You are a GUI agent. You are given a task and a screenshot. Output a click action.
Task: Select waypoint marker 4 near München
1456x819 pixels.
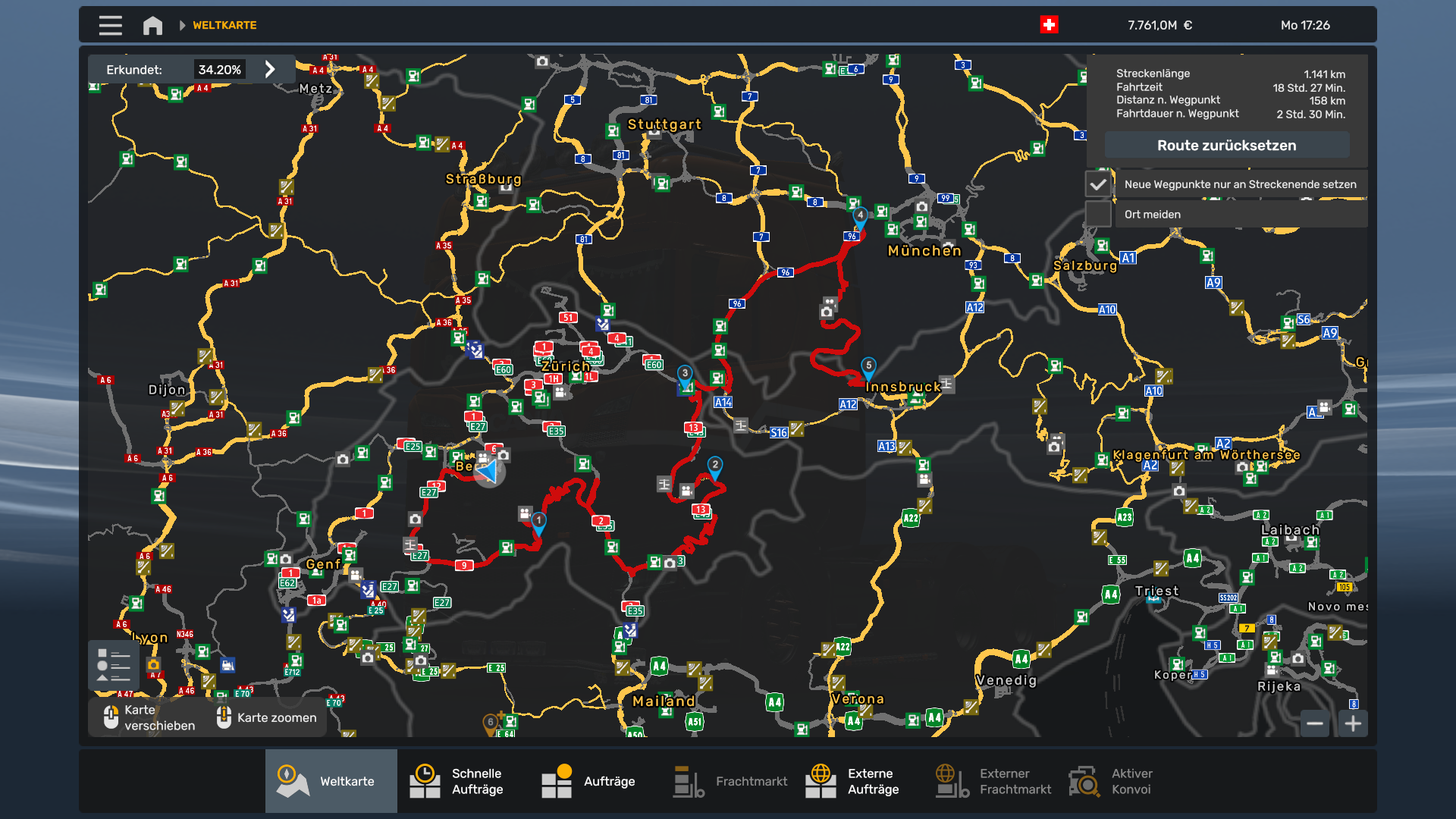(860, 218)
